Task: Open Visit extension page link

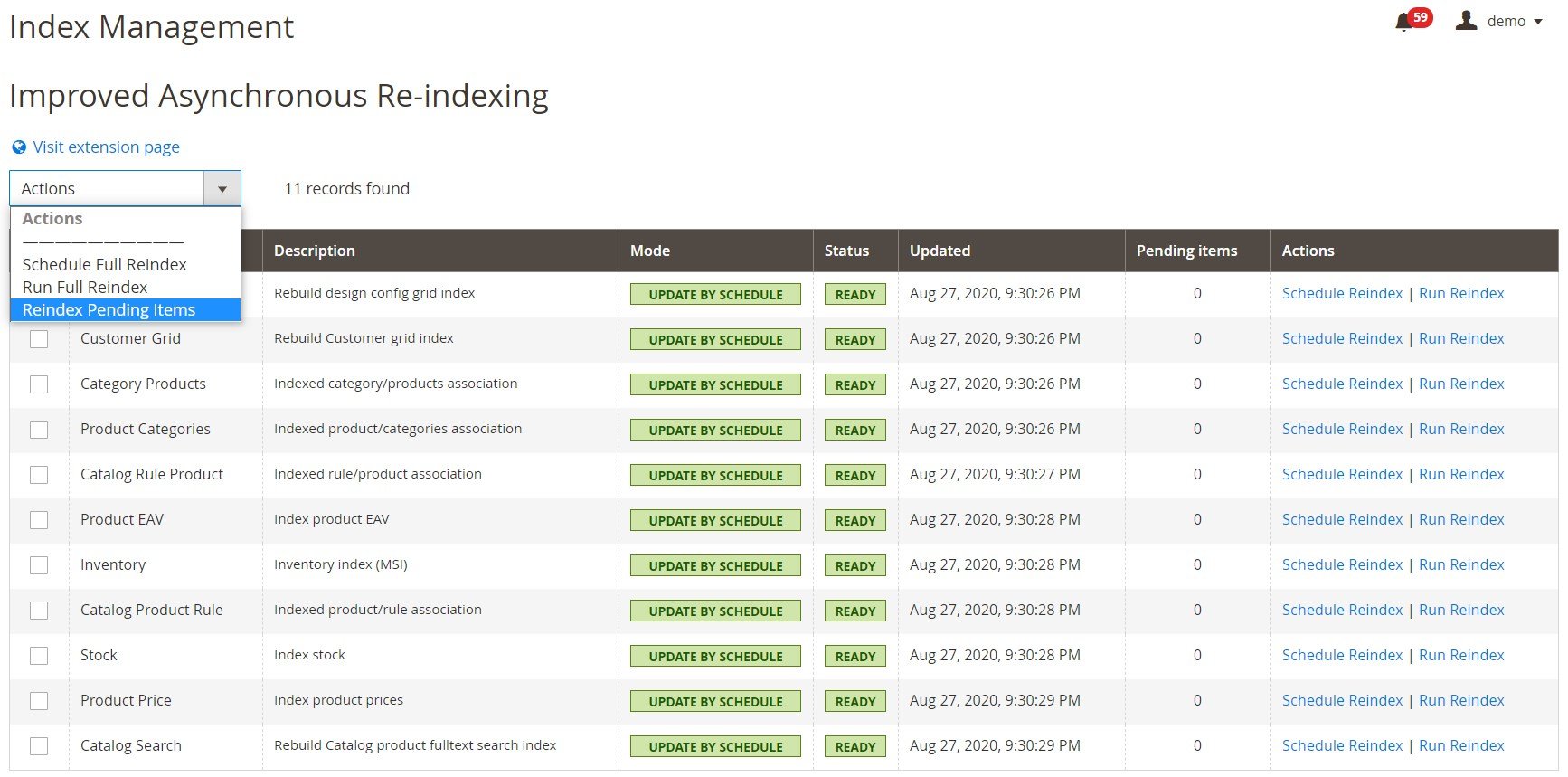Action: tap(107, 147)
